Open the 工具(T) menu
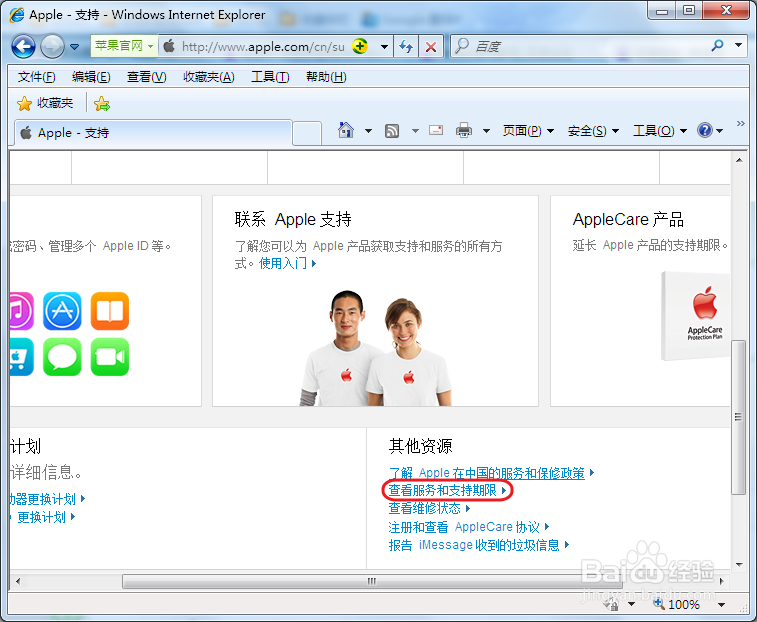This screenshot has width=757, height=622. 270,77
